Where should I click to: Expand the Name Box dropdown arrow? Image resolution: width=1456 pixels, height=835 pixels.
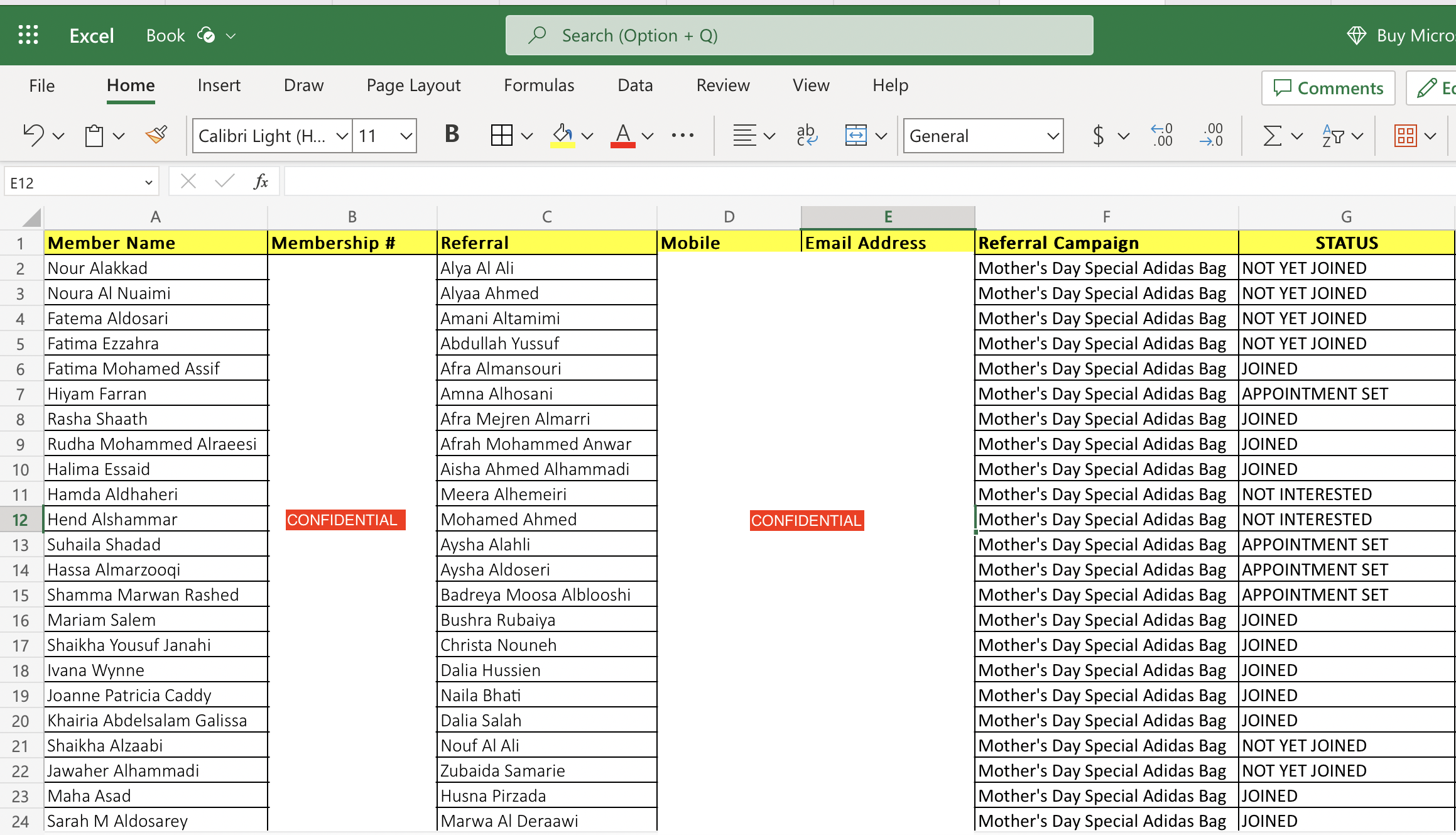click(x=148, y=183)
